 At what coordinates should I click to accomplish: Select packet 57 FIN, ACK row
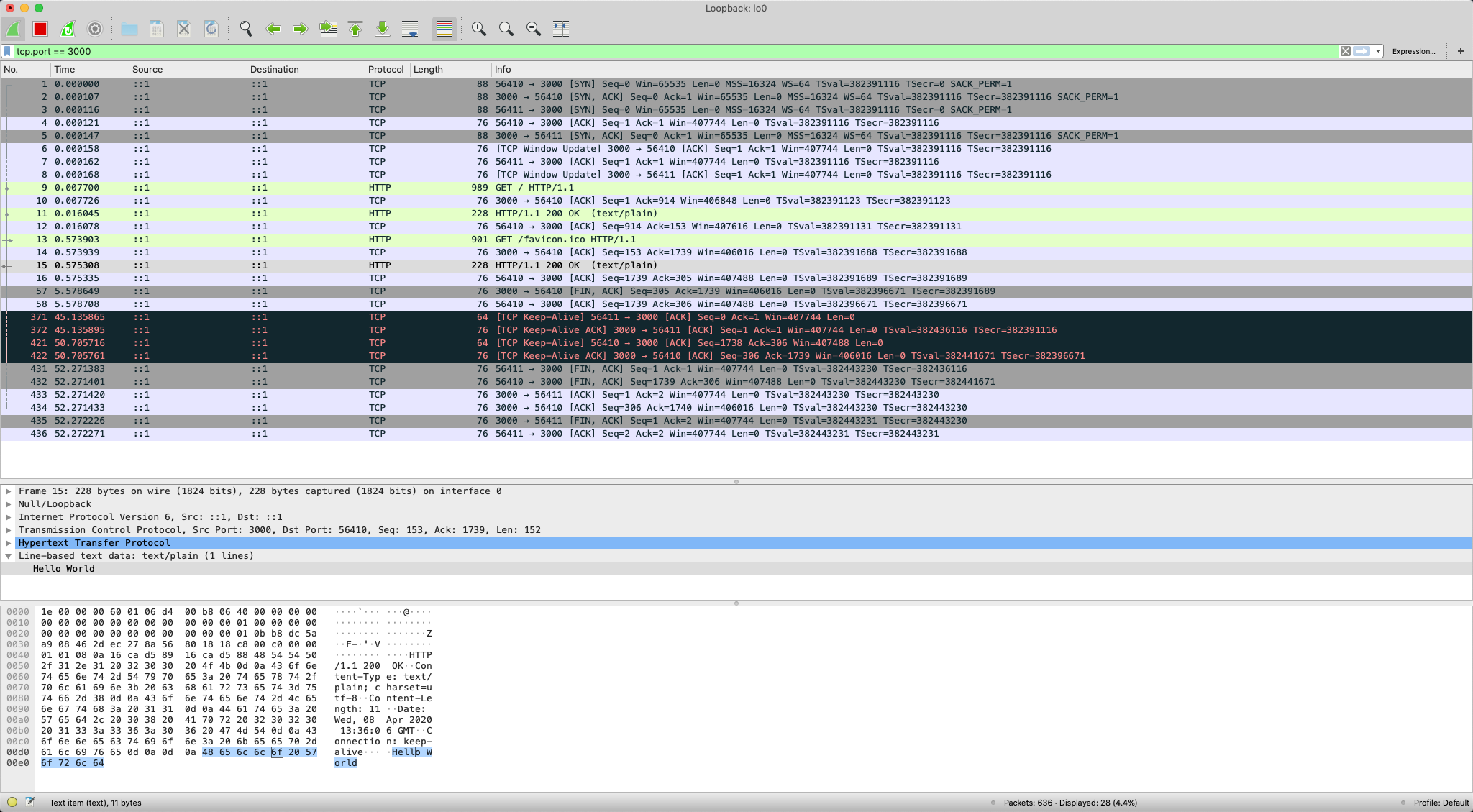(x=736, y=291)
